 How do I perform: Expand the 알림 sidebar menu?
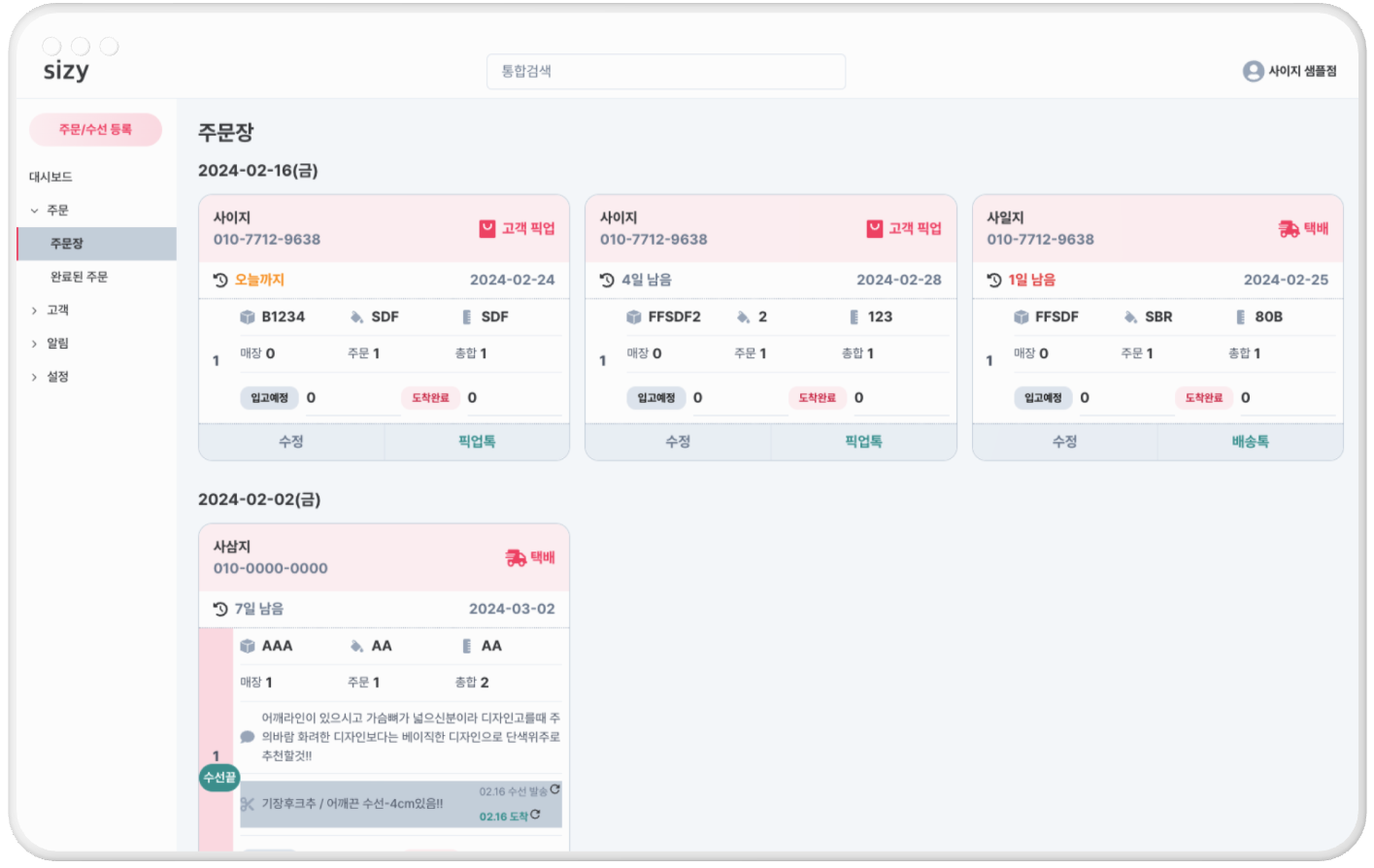[x=35, y=344]
